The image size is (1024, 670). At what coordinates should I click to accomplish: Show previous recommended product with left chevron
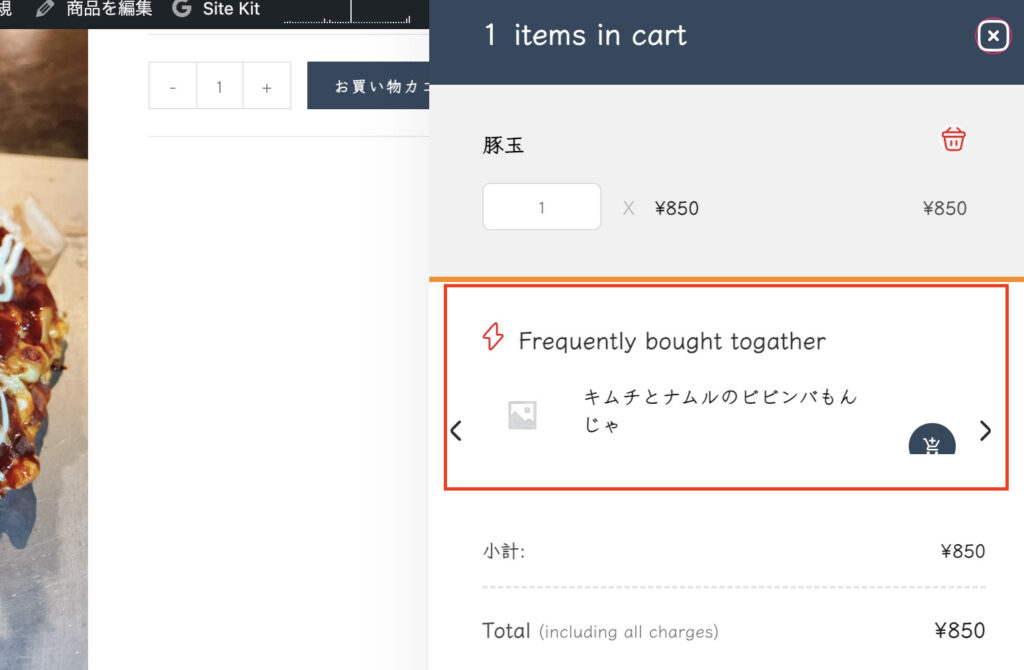pyautogui.click(x=456, y=431)
